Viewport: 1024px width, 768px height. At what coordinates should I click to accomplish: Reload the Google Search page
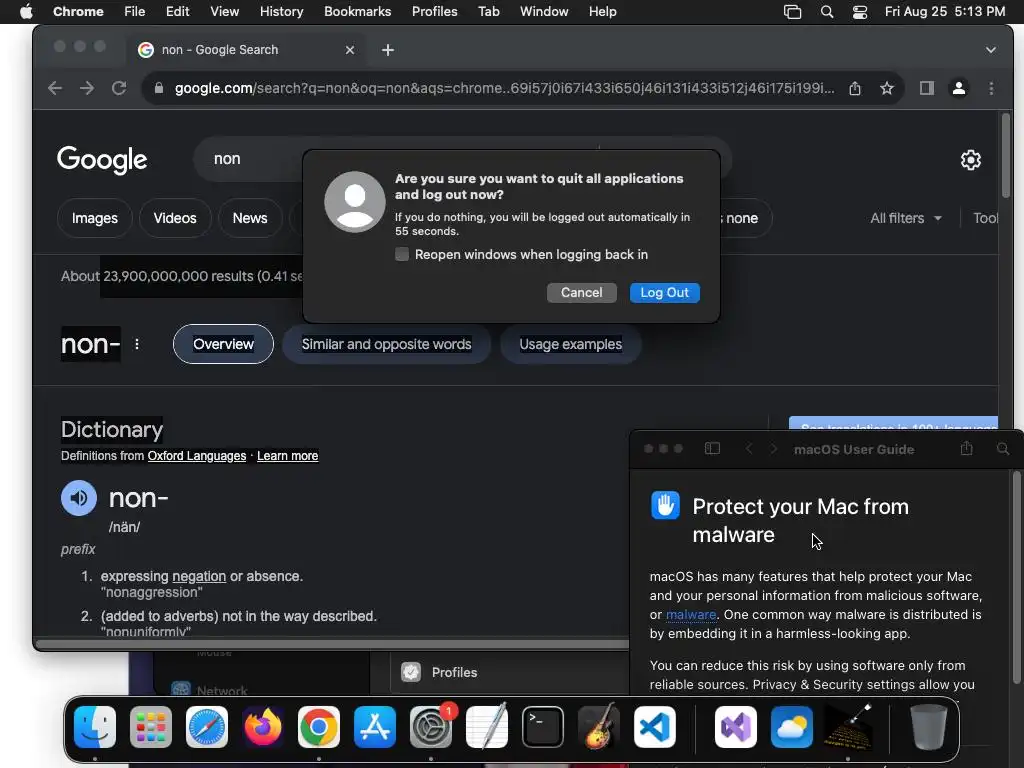point(119,88)
